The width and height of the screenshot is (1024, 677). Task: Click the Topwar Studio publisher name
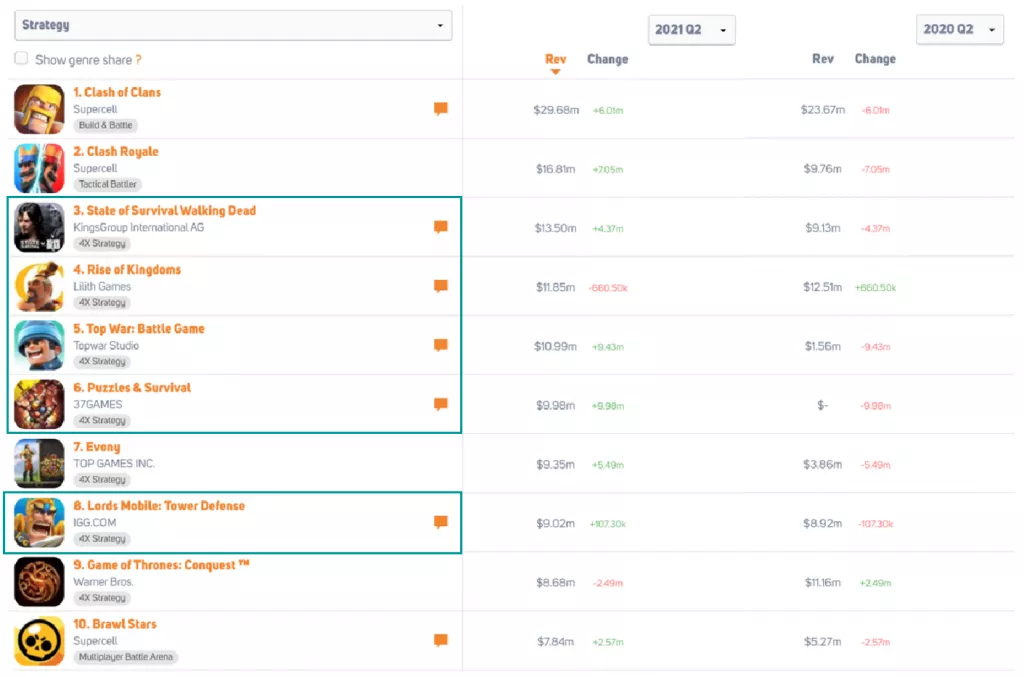click(x=106, y=345)
